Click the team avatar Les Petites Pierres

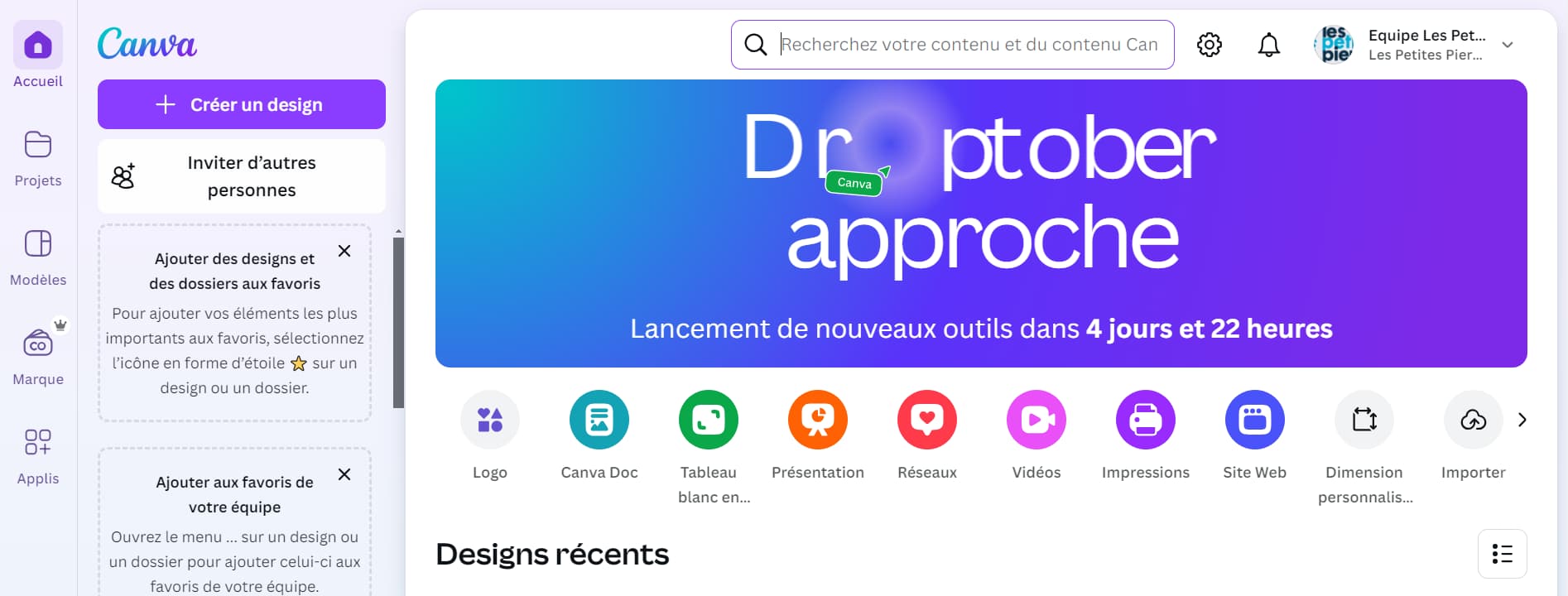point(1334,45)
